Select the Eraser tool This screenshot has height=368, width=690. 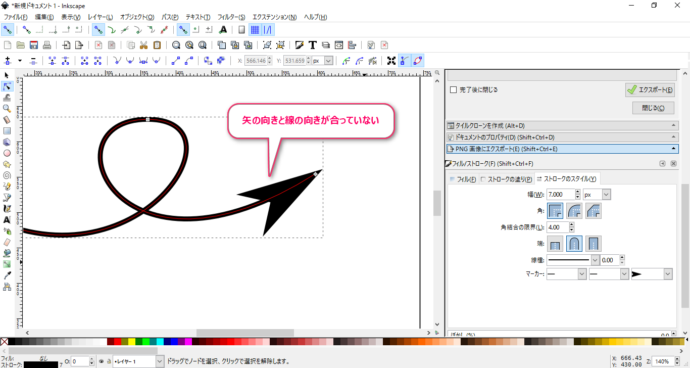pos(7,242)
